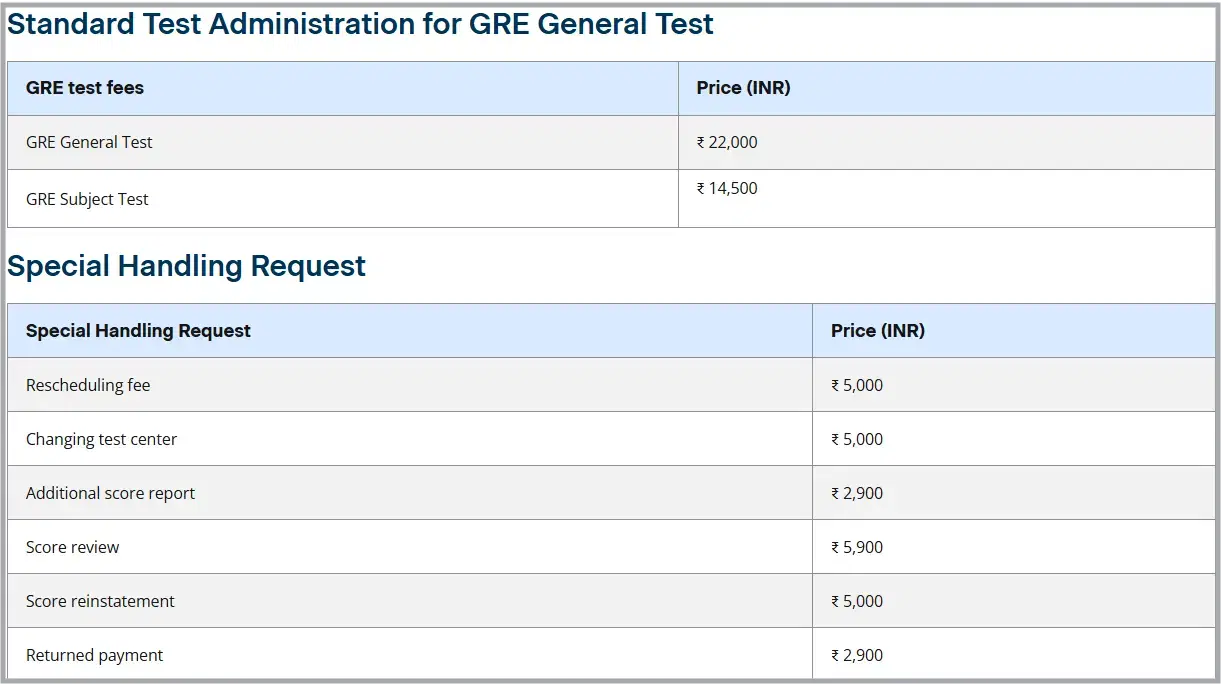Click the ₹ 22,000 price cell
Screen dimensions: 1221x684
724,142
